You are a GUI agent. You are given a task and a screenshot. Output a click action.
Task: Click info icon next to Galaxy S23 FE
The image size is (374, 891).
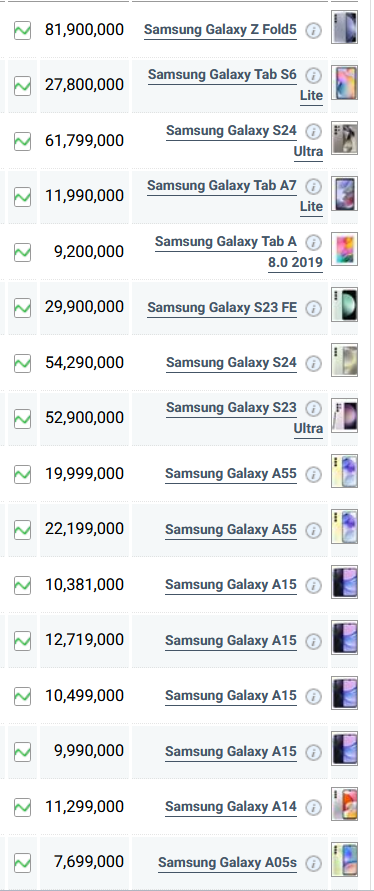313,308
